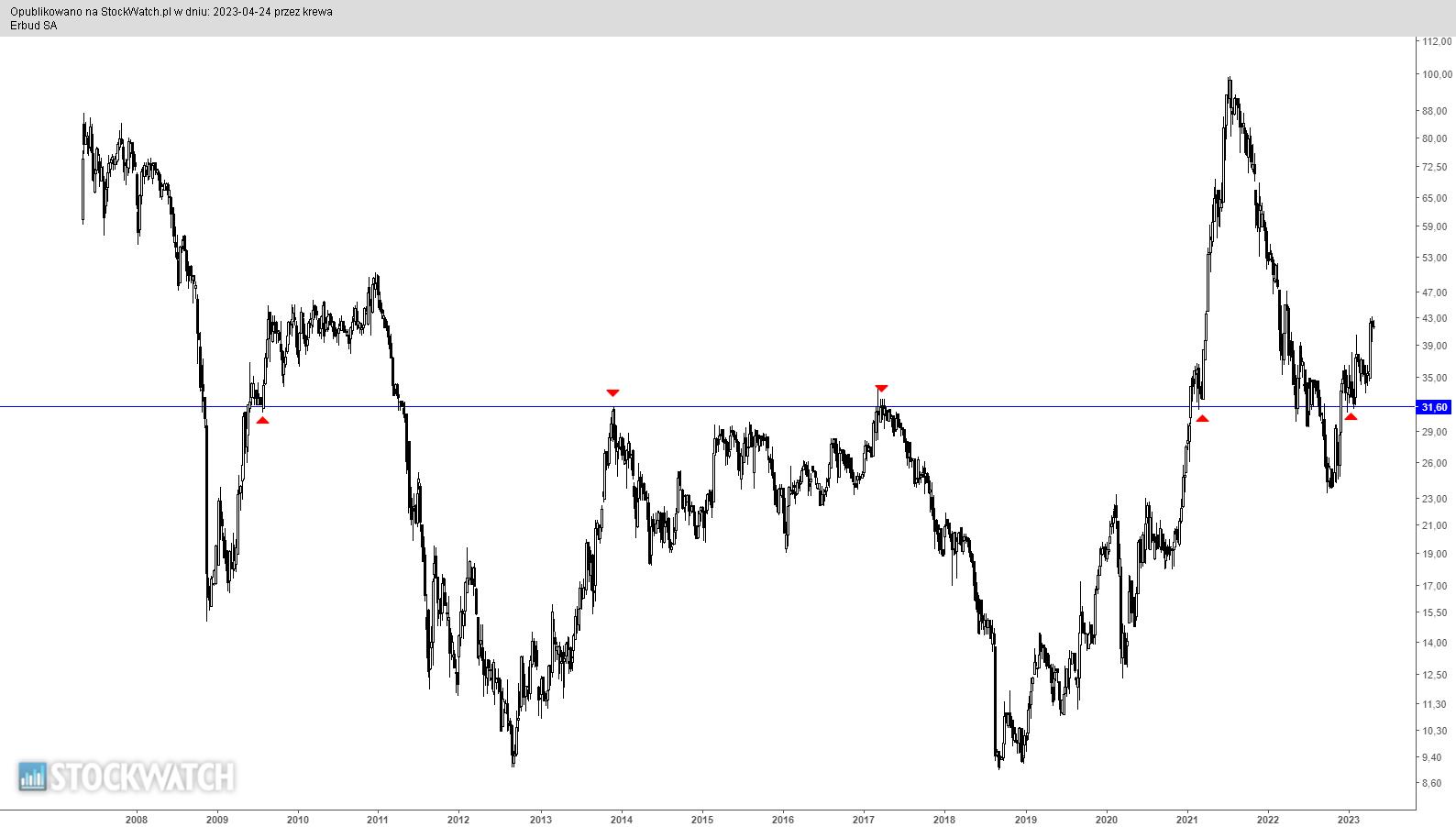Click the 2018 year label on time axis

[x=944, y=820]
